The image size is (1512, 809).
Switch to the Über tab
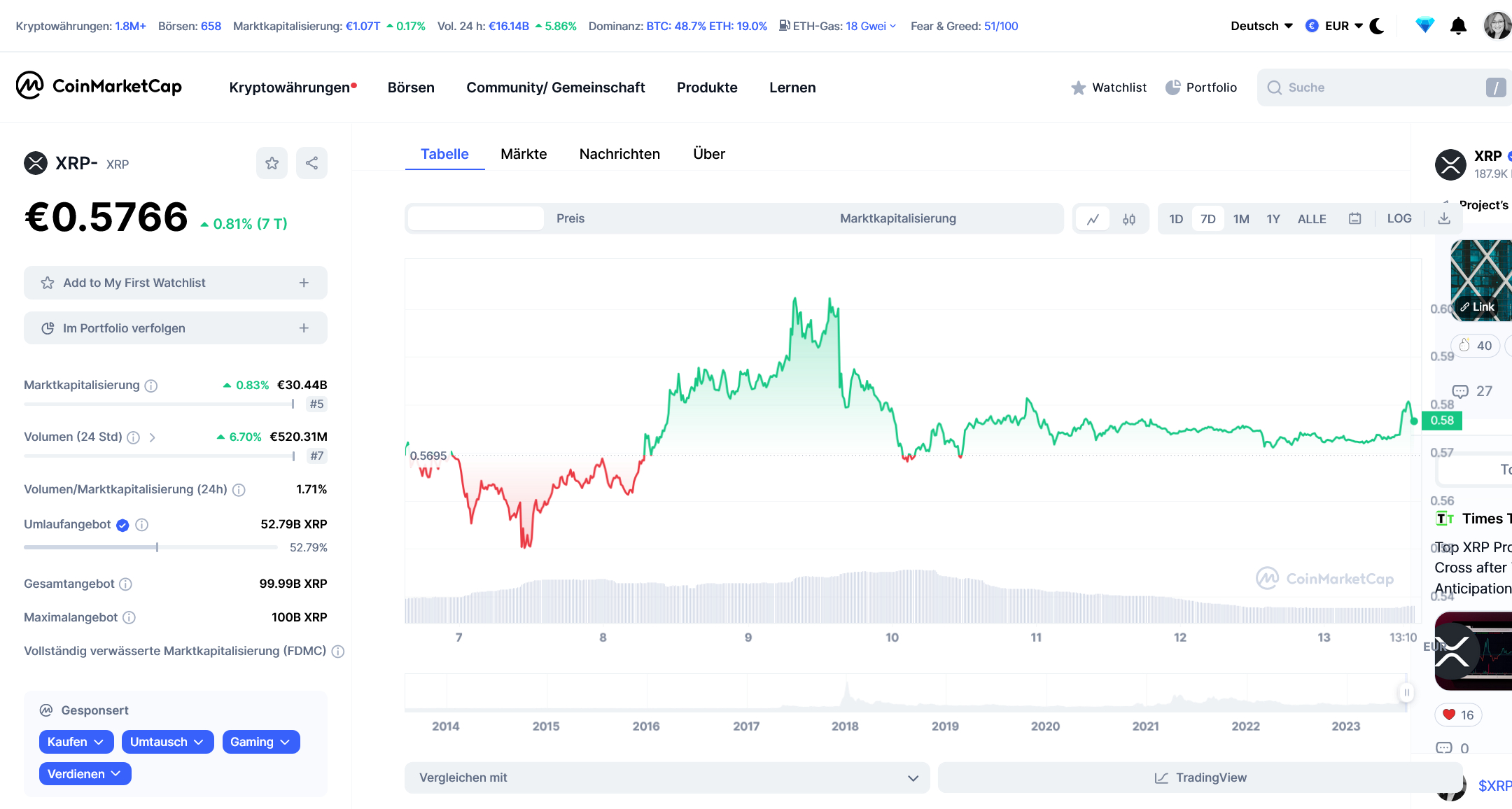coord(709,154)
